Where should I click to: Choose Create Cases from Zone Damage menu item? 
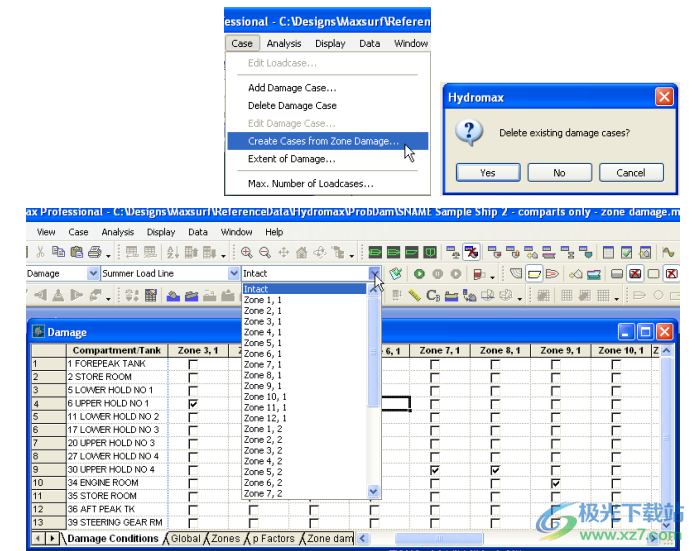(328, 141)
